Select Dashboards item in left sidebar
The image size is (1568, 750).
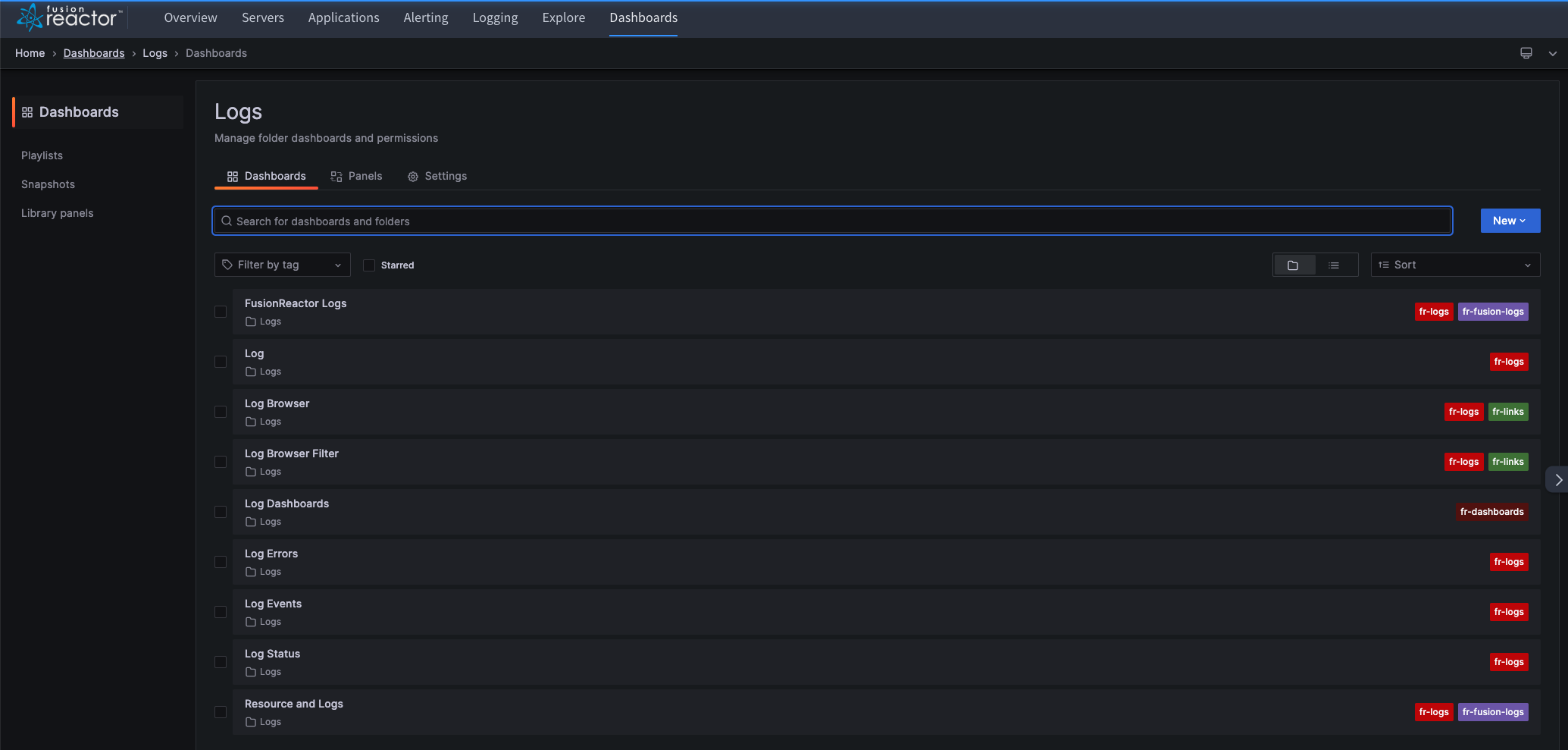(98, 112)
